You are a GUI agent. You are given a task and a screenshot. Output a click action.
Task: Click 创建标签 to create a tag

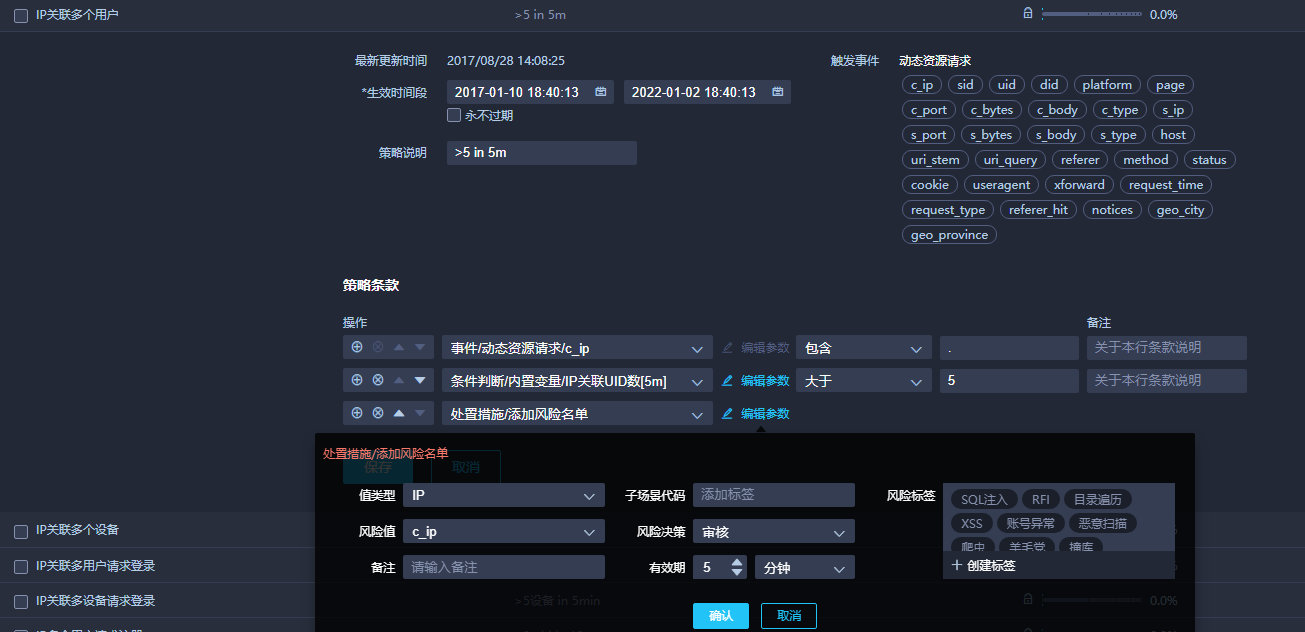click(x=991, y=565)
